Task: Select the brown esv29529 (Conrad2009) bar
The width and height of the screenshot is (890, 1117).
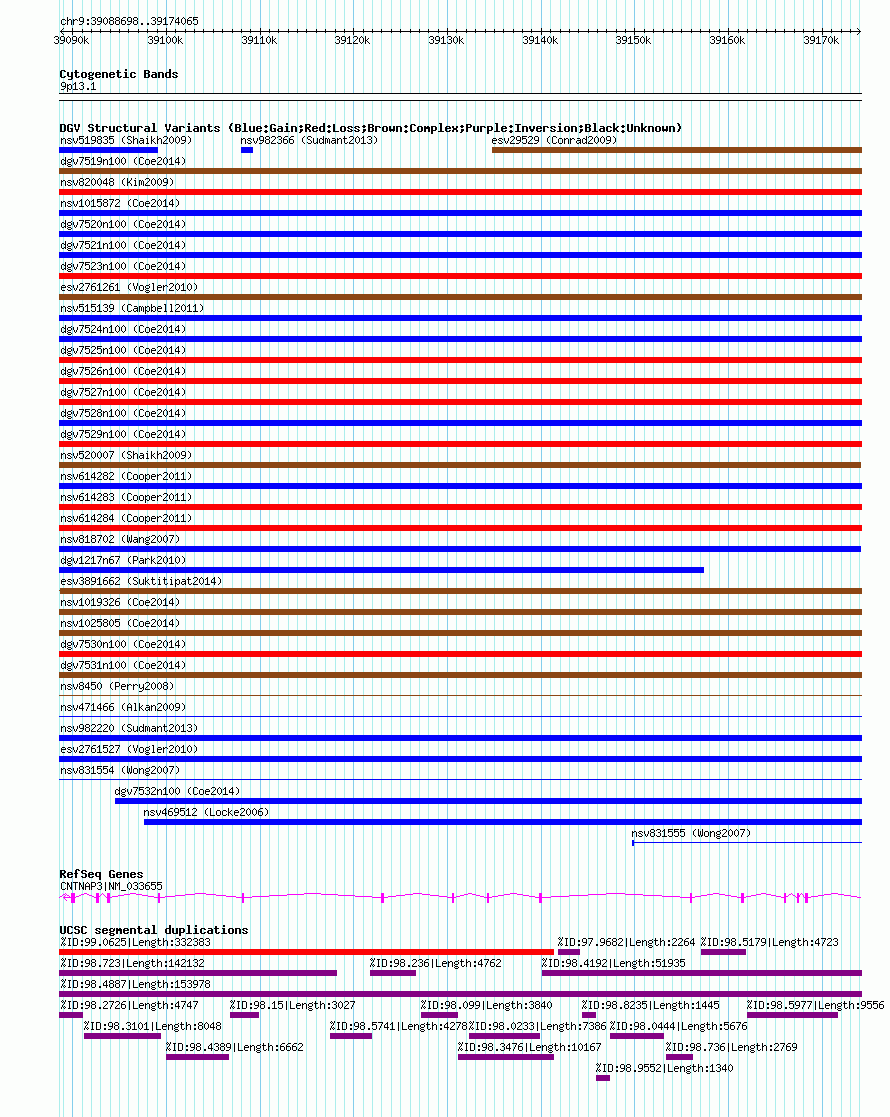Action: [x=677, y=150]
